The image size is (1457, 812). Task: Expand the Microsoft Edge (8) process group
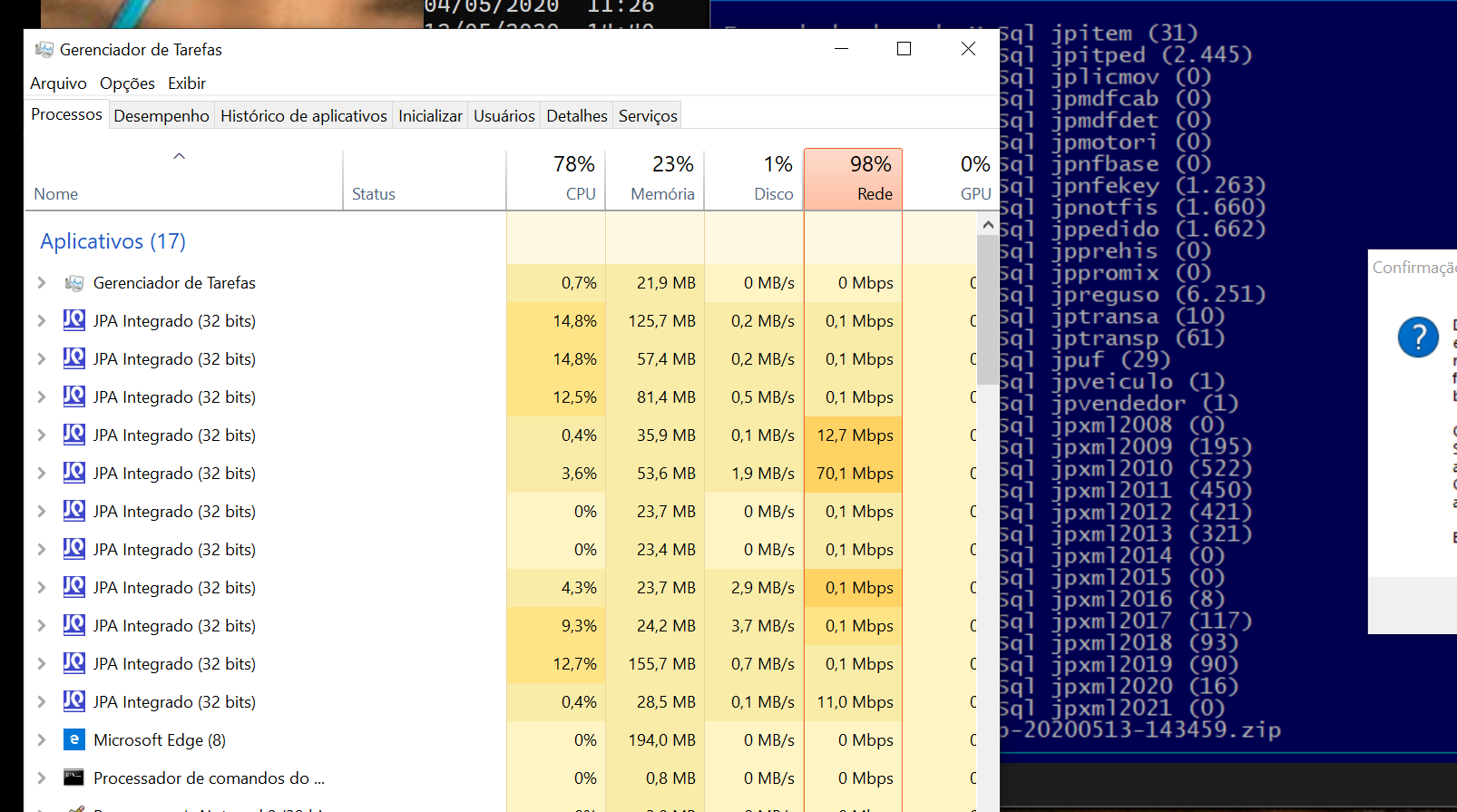(42, 740)
